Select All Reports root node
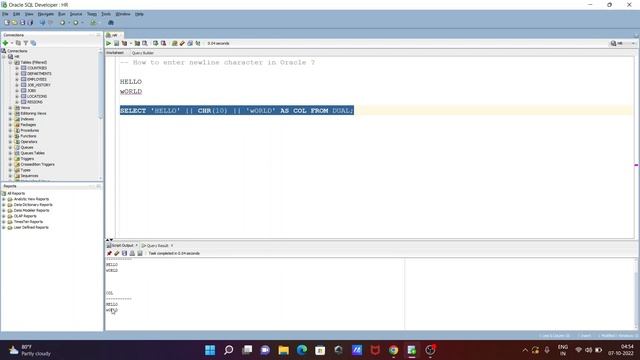Viewport: 640px width, 360px height. [16, 193]
